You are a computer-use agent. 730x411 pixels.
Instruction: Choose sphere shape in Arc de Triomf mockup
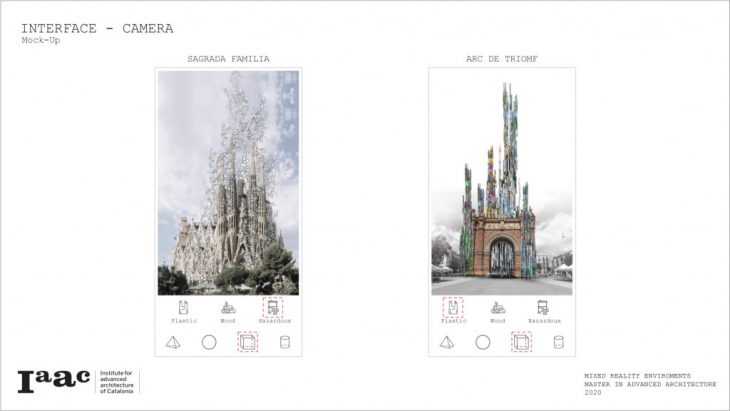(483, 342)
